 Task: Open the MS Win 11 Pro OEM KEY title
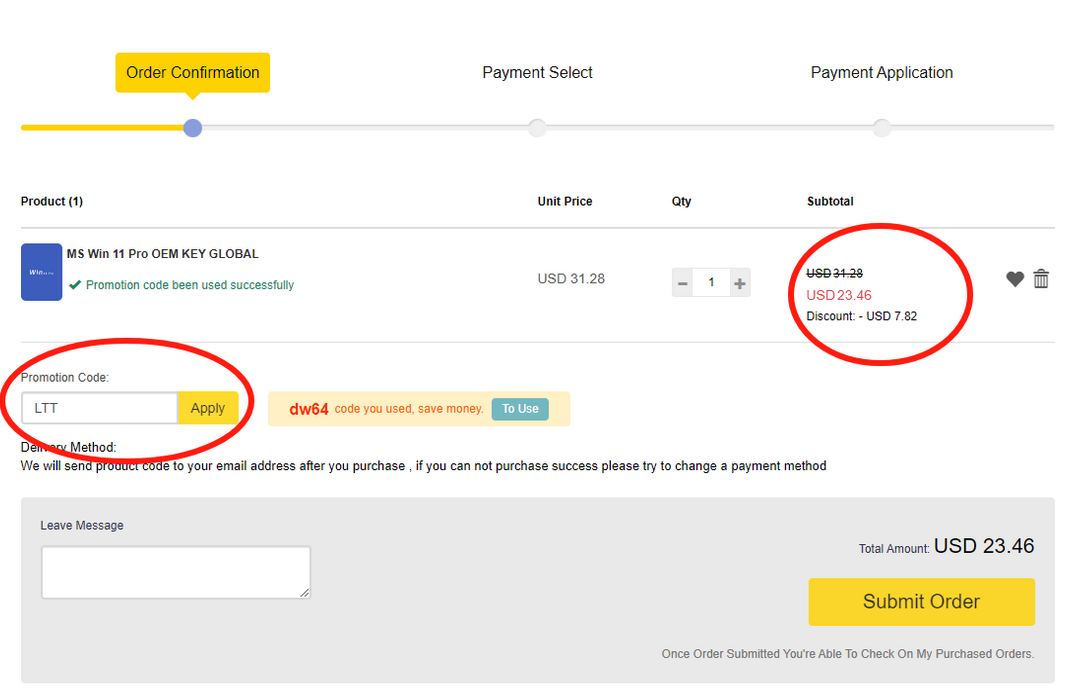coord(162,254)
